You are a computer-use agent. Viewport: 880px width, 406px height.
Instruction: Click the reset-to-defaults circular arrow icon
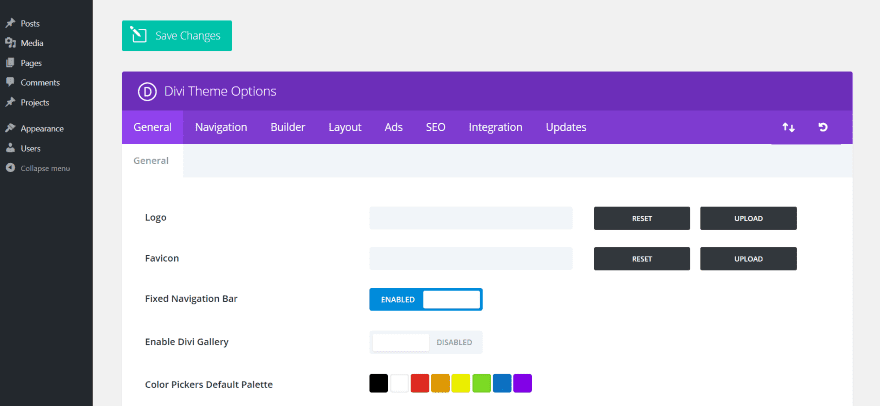click(x=823, y=128)
